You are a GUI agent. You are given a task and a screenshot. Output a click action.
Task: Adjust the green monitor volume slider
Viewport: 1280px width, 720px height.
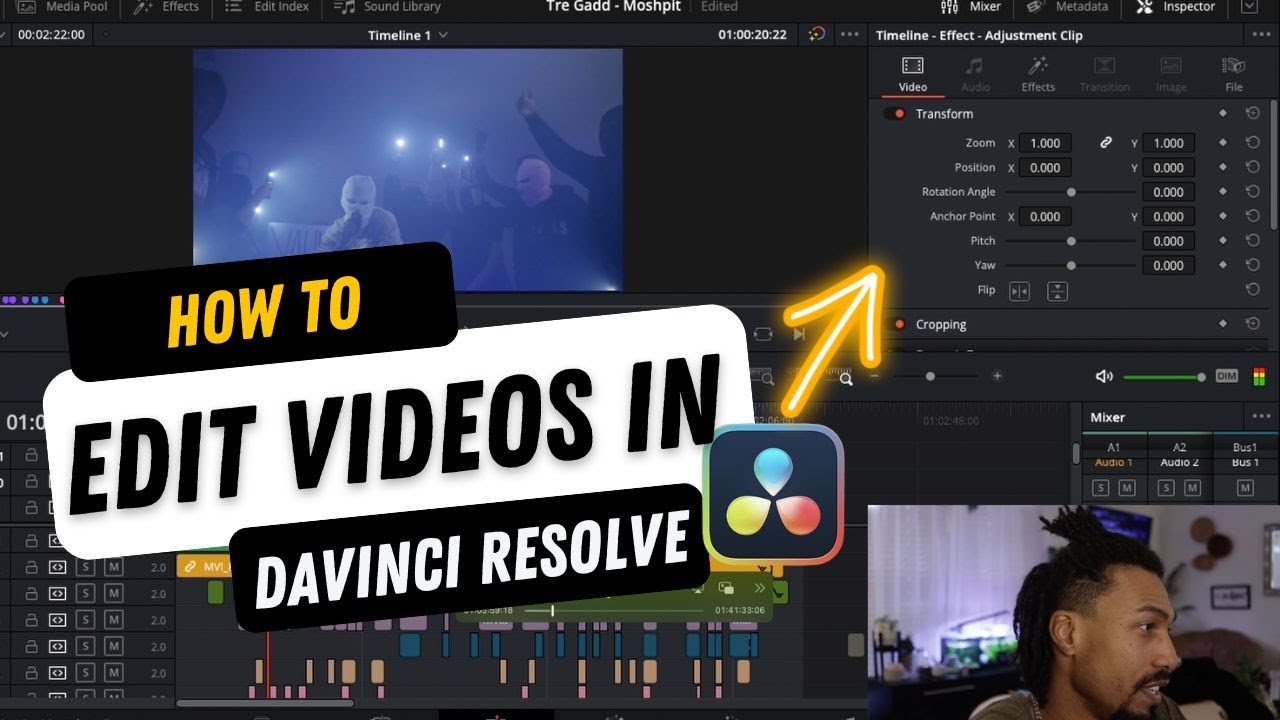coord(1164,377)
